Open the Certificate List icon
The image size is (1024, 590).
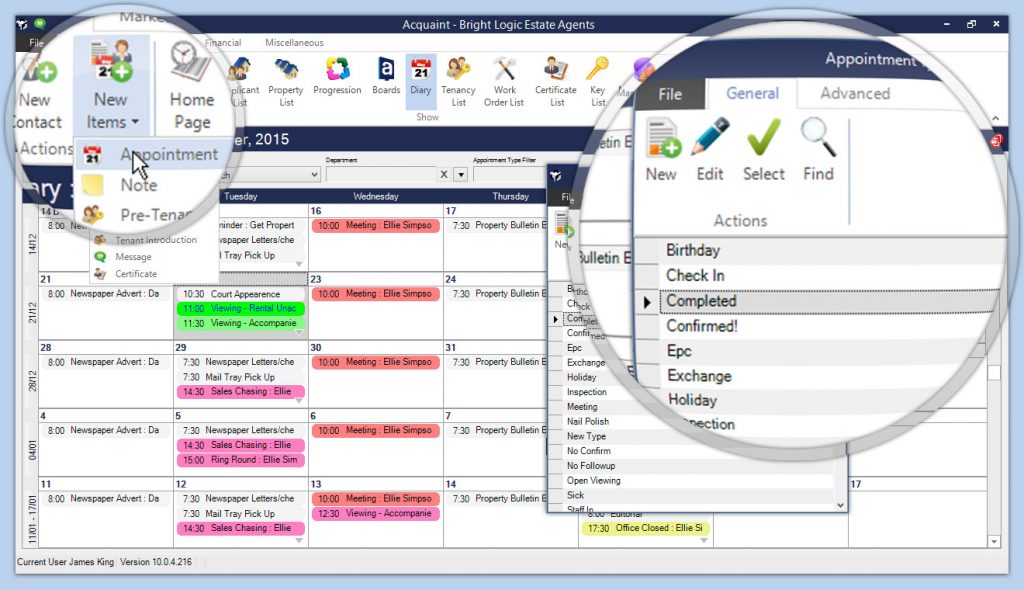click(x=555, y=82)
